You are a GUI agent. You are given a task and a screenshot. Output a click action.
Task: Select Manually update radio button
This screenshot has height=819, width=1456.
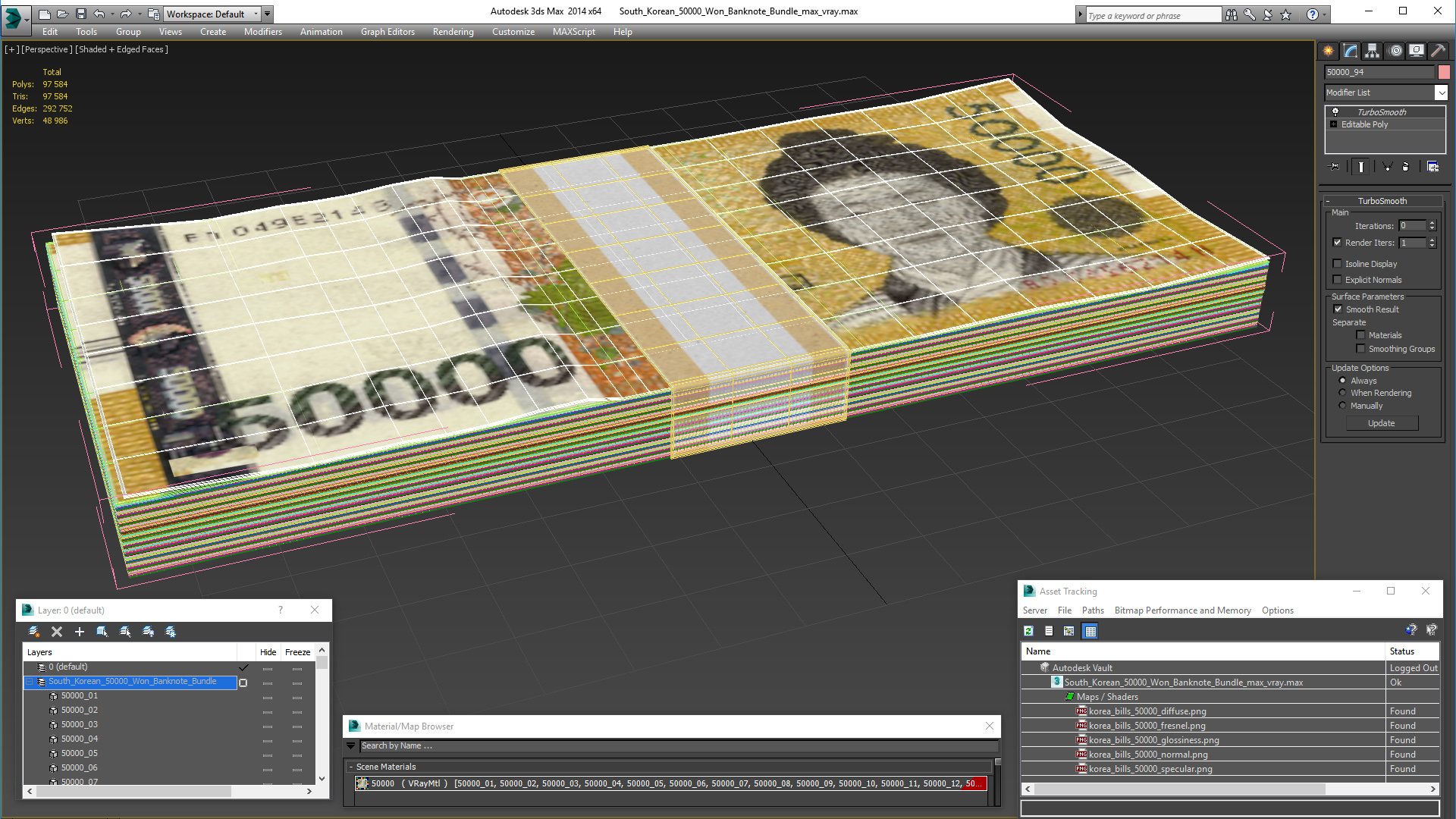(1342, 406)
